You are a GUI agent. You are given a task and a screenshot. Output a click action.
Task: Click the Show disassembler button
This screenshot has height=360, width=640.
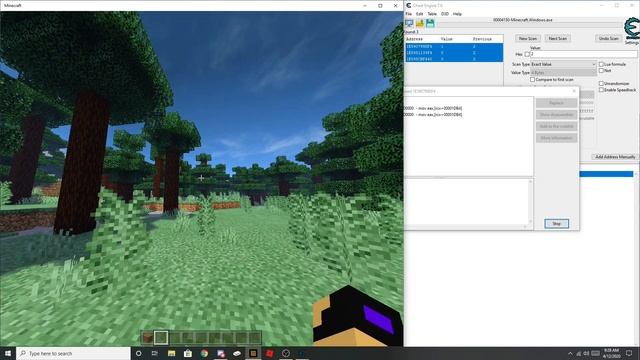point(556,115)
